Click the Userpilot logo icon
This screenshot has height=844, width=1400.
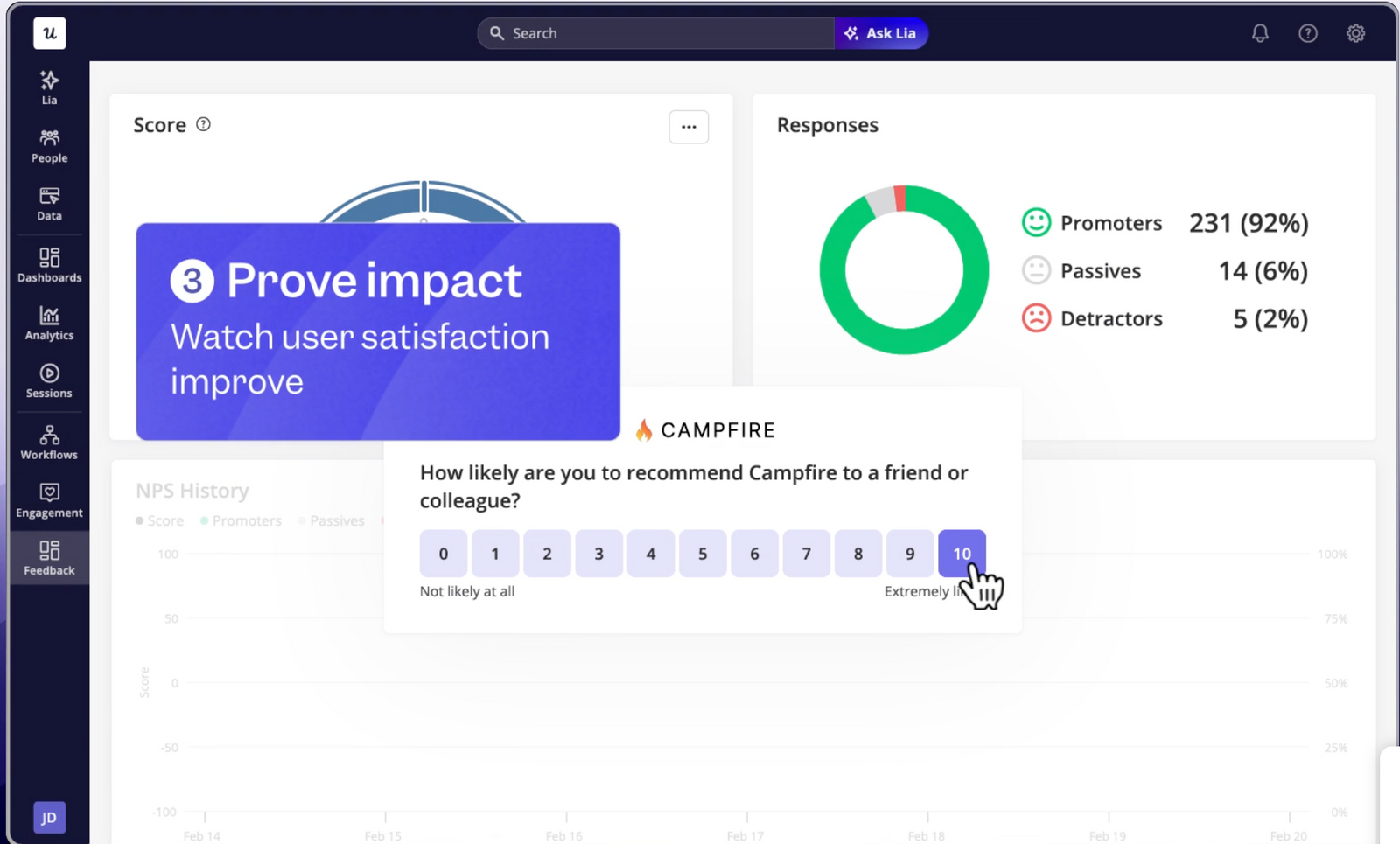pyautogui.click(x=49, y=33)
